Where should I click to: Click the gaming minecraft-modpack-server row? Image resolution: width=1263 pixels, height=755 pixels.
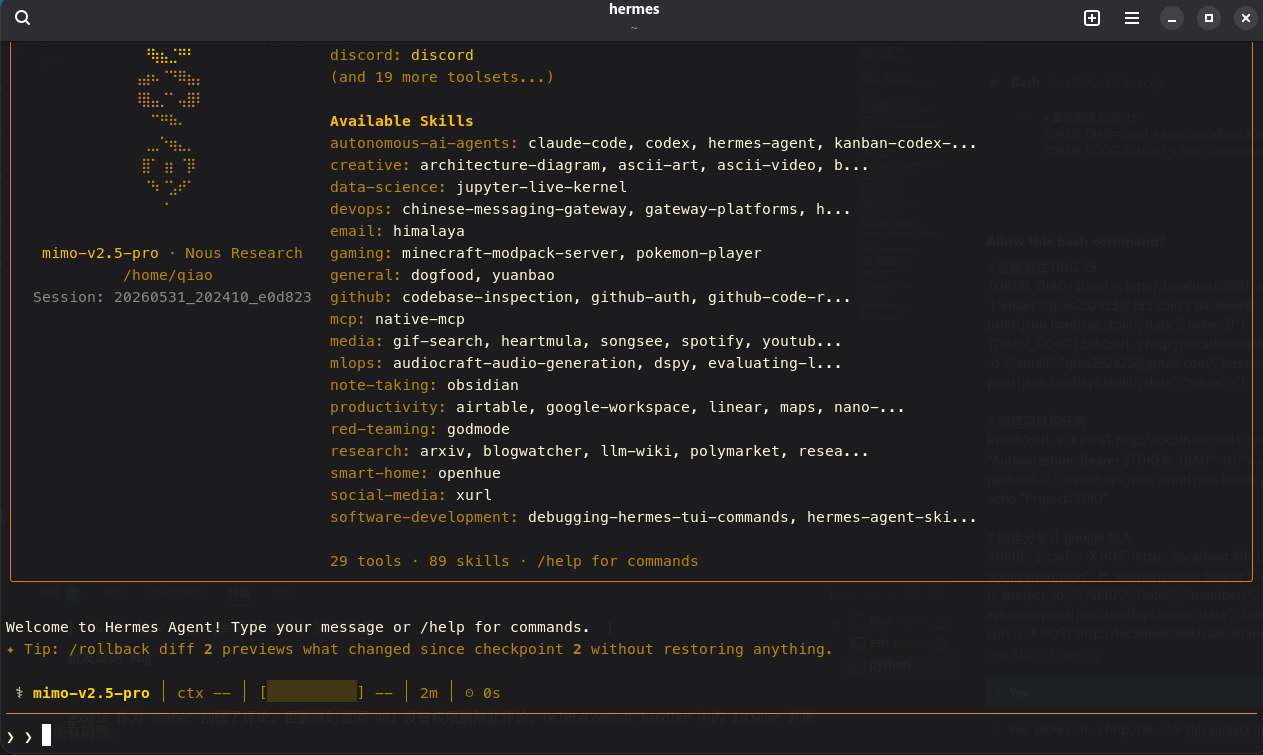coord(546,253)
